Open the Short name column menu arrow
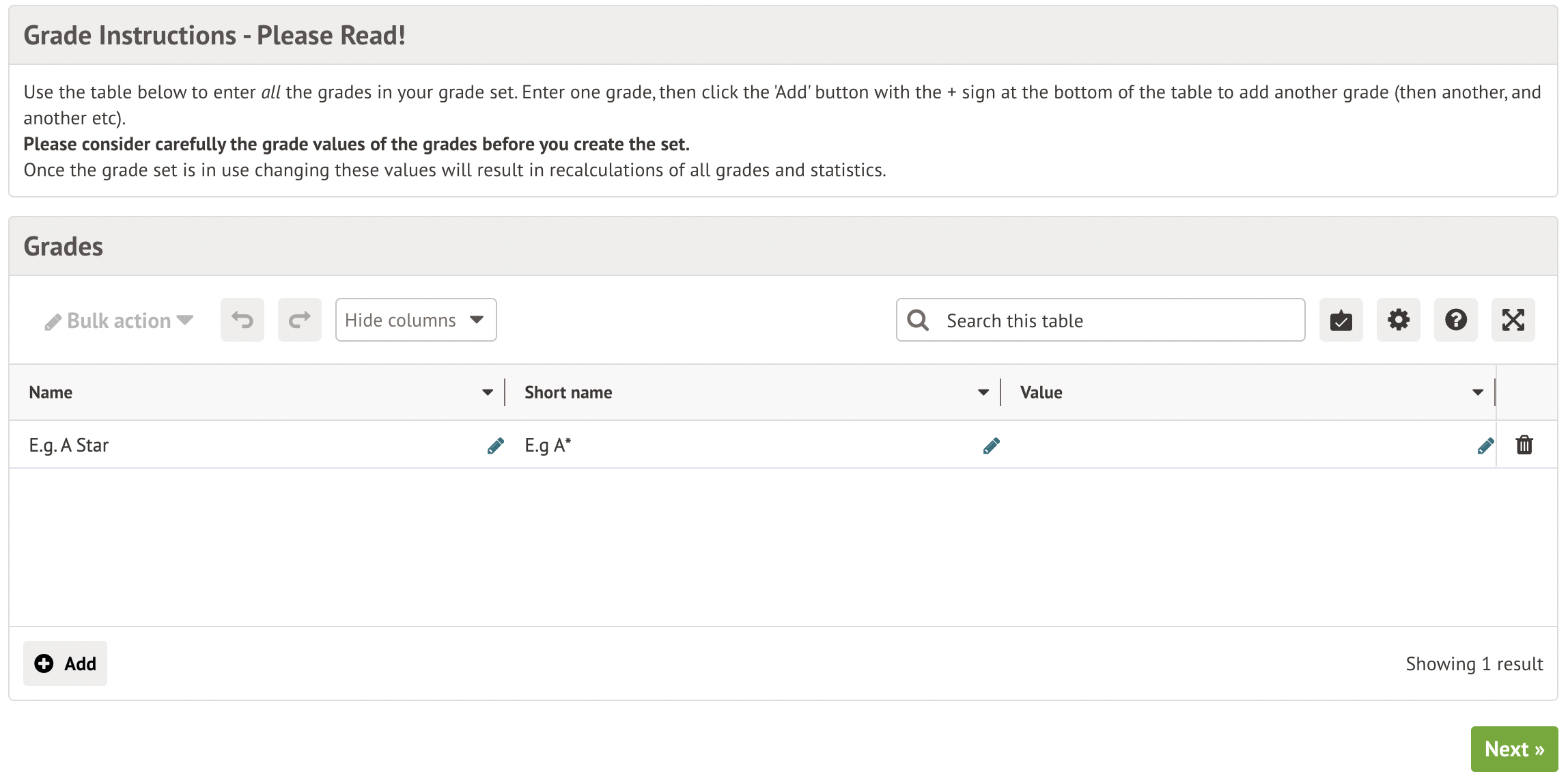1568x783 pixels. pyautogui.click(x=983, y=392)
